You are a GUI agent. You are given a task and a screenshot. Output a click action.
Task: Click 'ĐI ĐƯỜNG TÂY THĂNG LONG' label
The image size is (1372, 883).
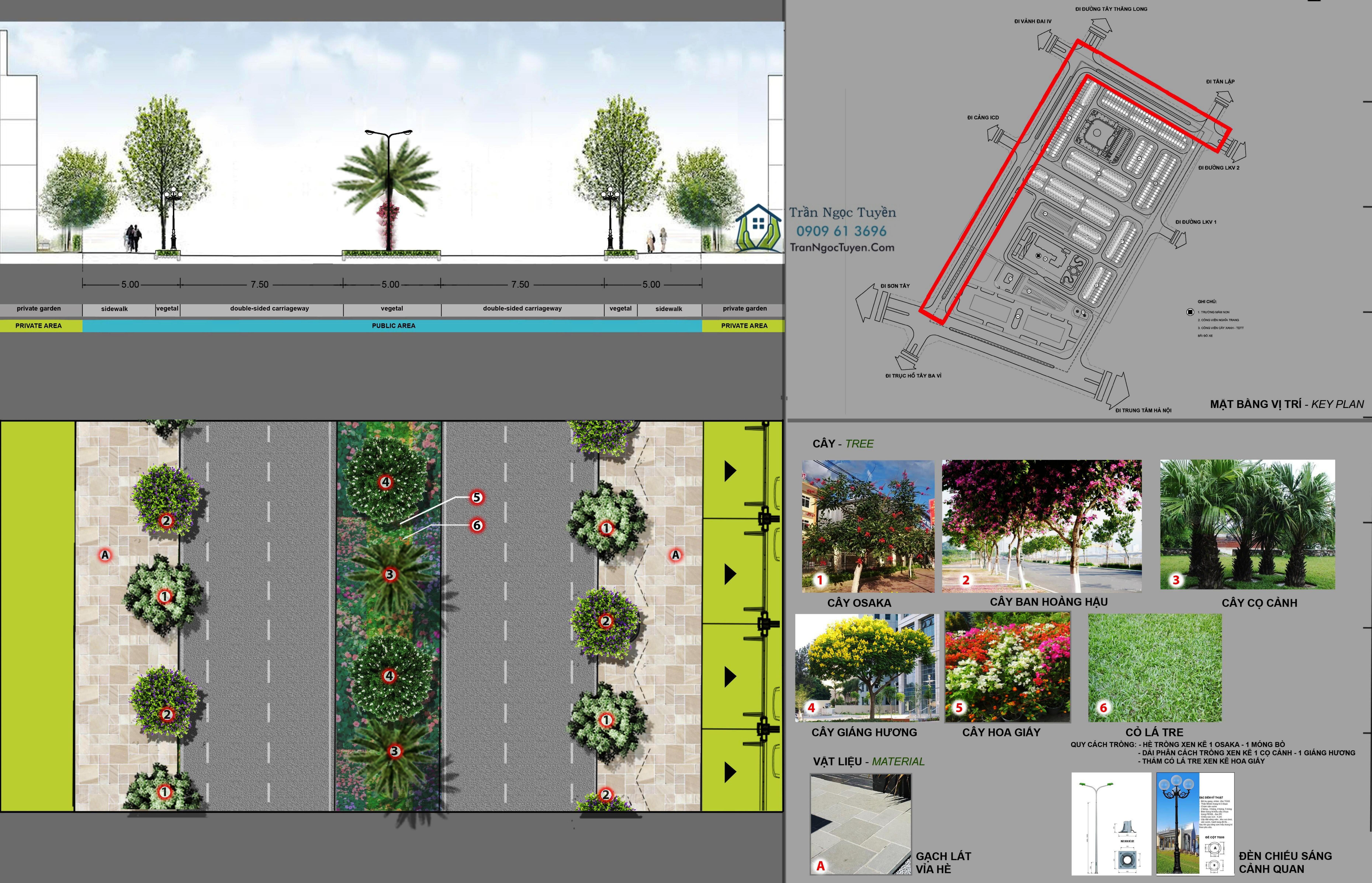(1111, 9)
